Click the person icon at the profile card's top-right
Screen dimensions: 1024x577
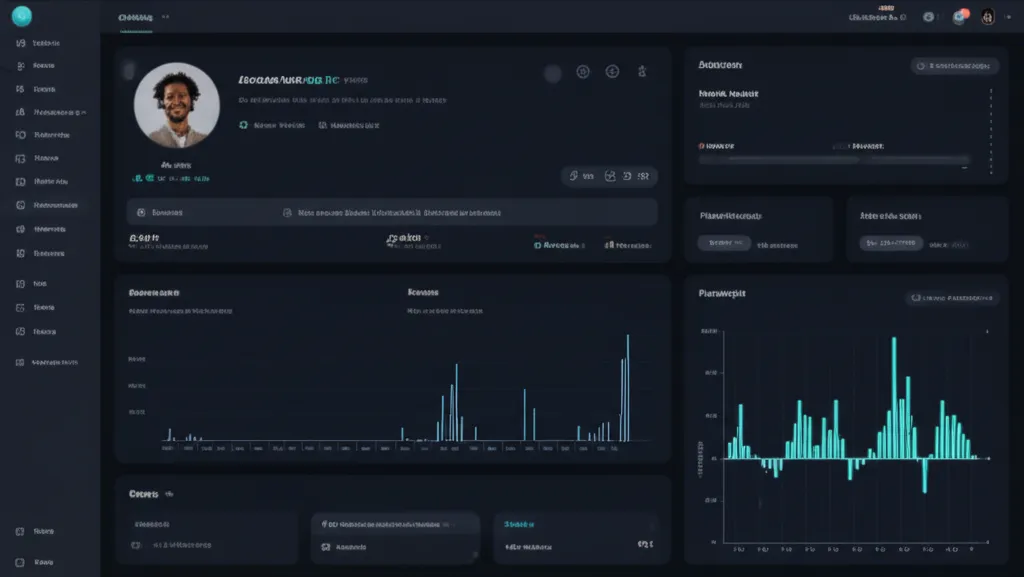tap(641, 72)
